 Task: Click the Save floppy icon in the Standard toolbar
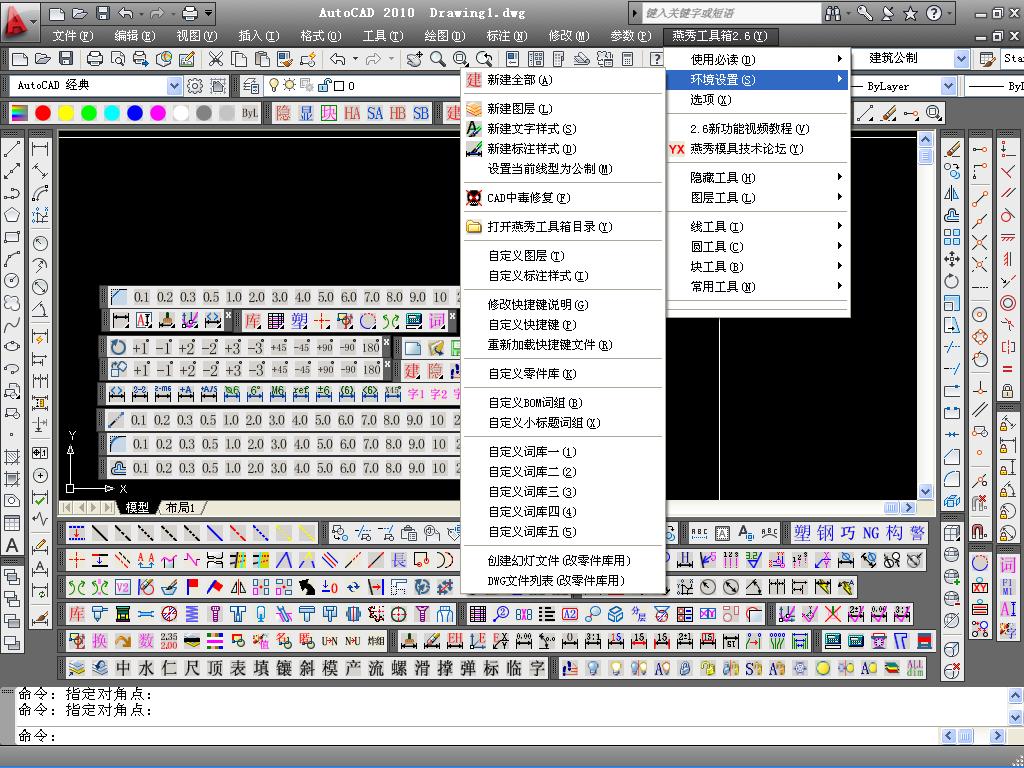65,59
